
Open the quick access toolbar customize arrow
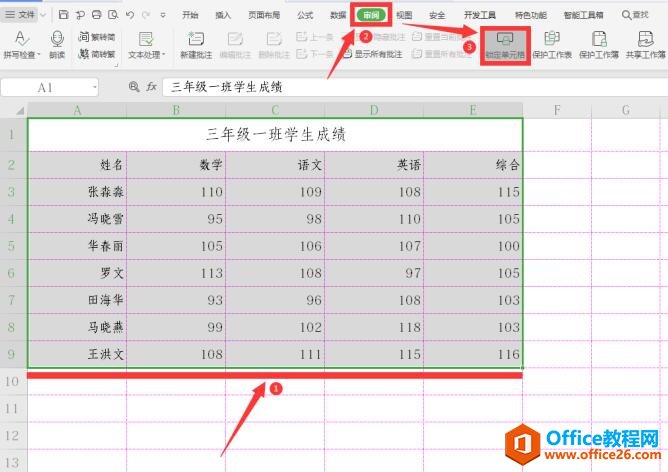tap(163, 15)
